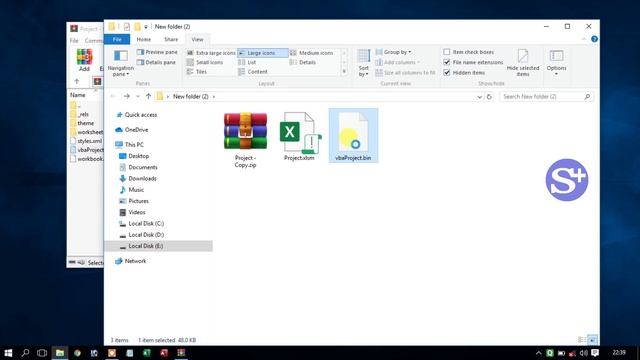Viewport: 640px width, 360px height.
Task: Open the Windows Start menu
Action: click(8, 353)
